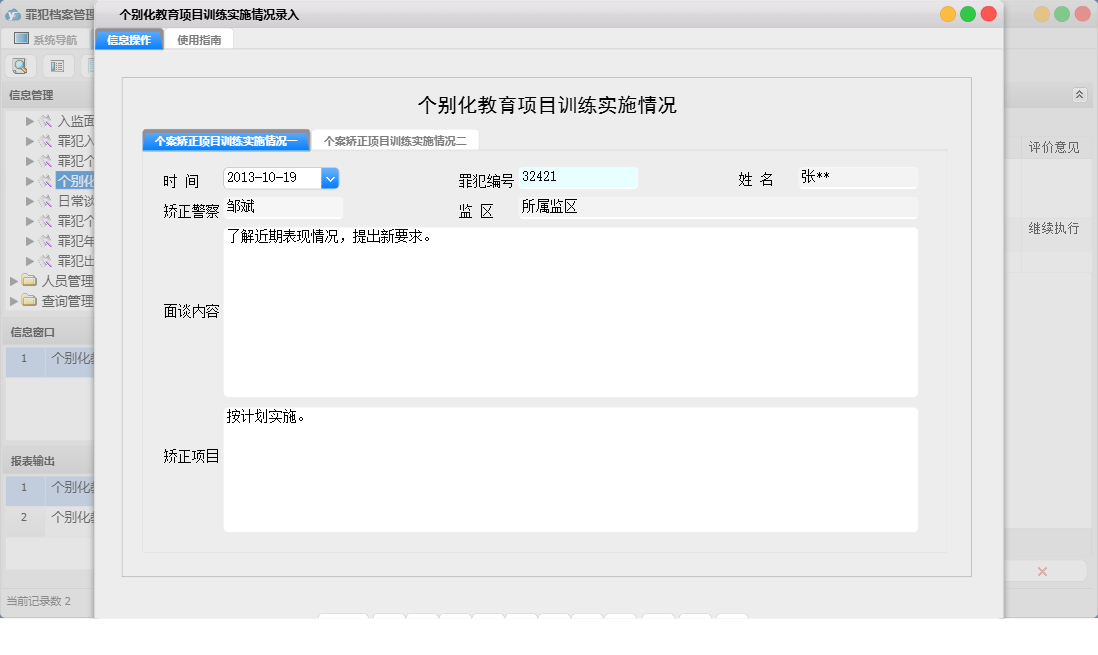Select the 罪犯年 tree item label

click(76, 241)
